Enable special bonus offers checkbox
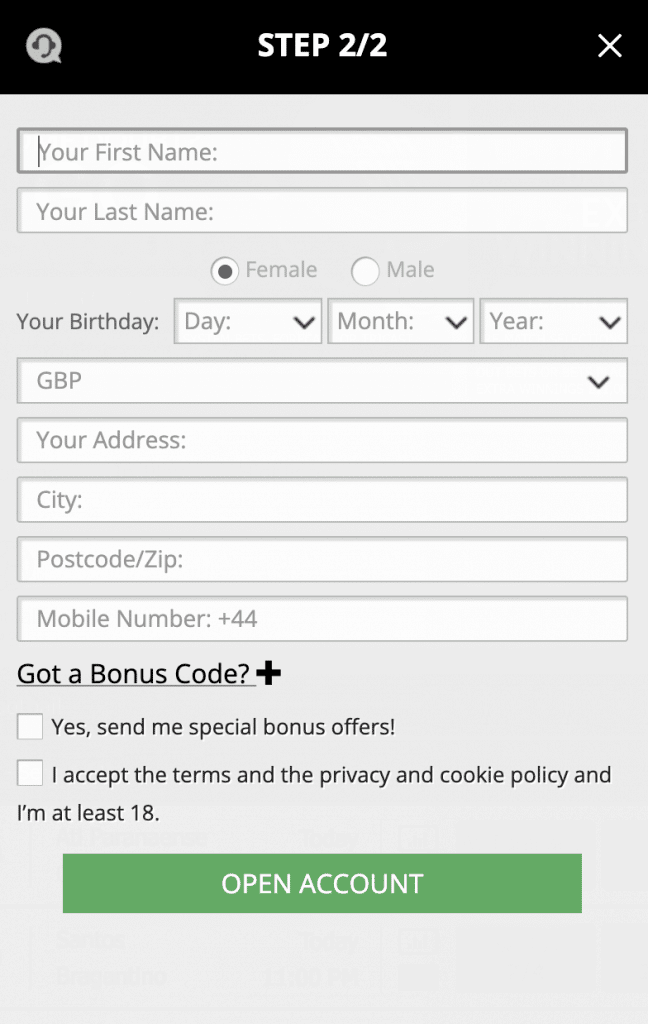This screenshot has width=648, height=1024. tap(30, 727)
